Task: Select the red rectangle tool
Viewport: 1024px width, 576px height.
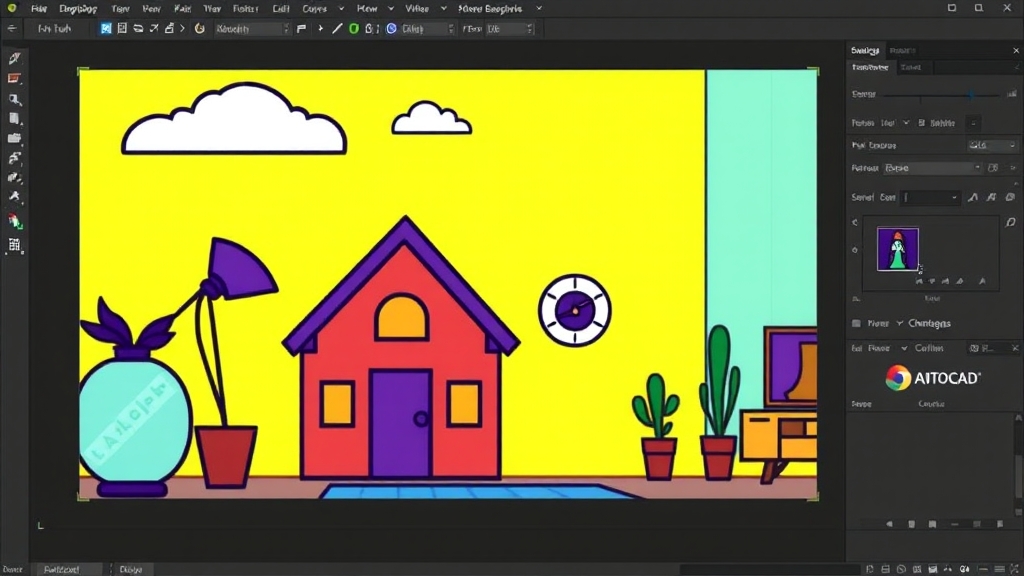Action: [x=15, y=79]
